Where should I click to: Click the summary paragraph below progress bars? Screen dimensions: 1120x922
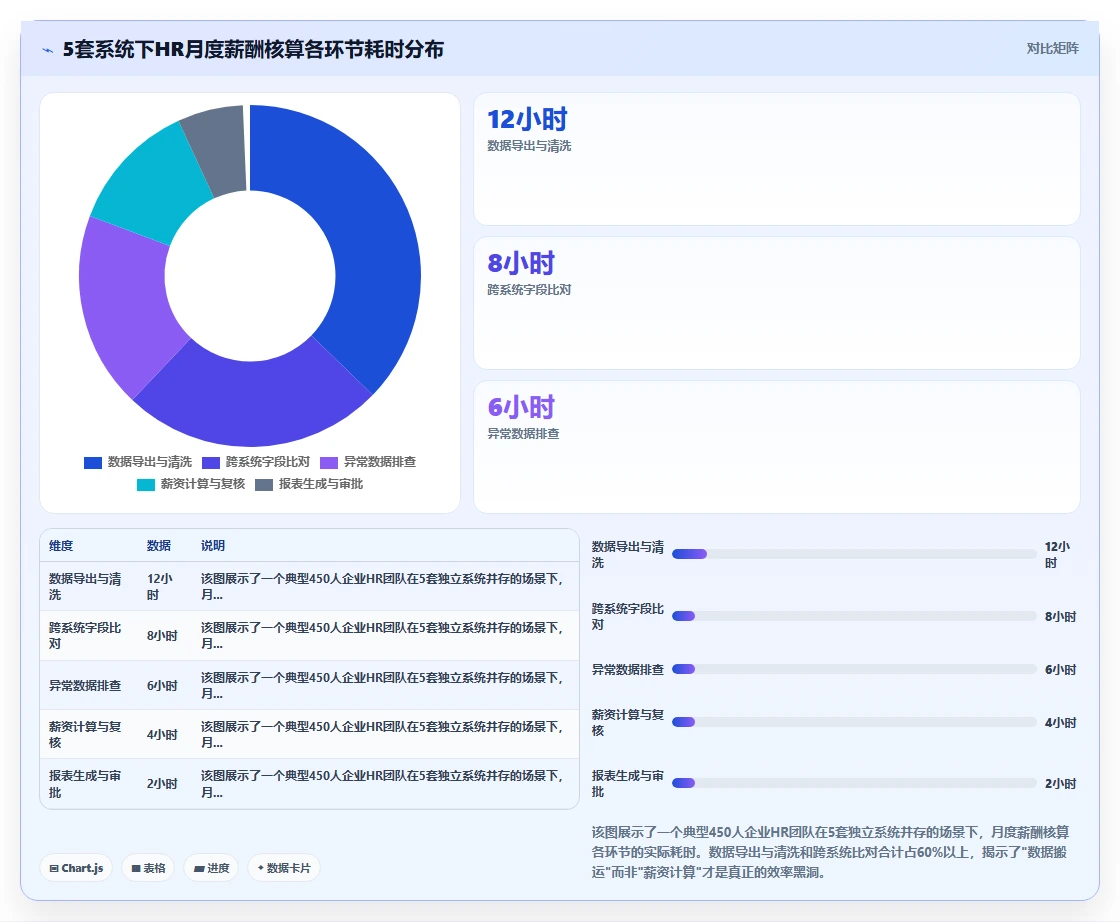click(831, 852)
